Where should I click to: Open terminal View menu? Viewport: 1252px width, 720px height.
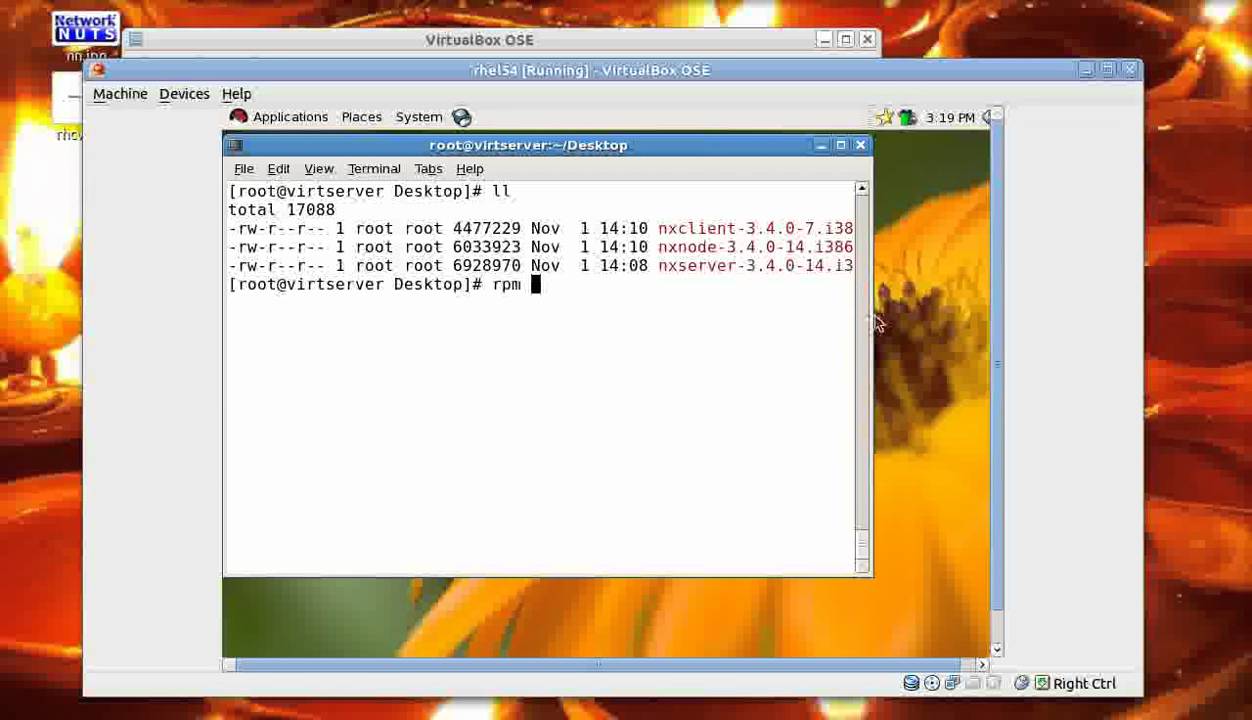[x=319, y=169]
